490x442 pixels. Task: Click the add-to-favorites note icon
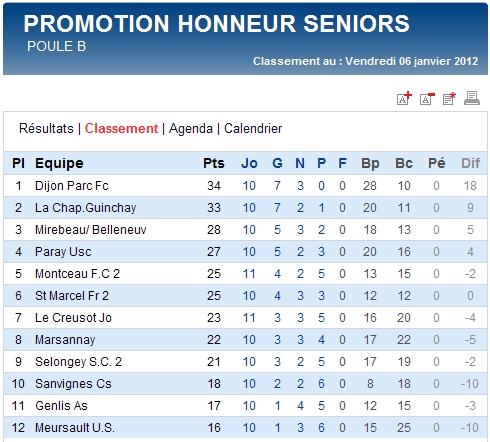tap(449, 98)
